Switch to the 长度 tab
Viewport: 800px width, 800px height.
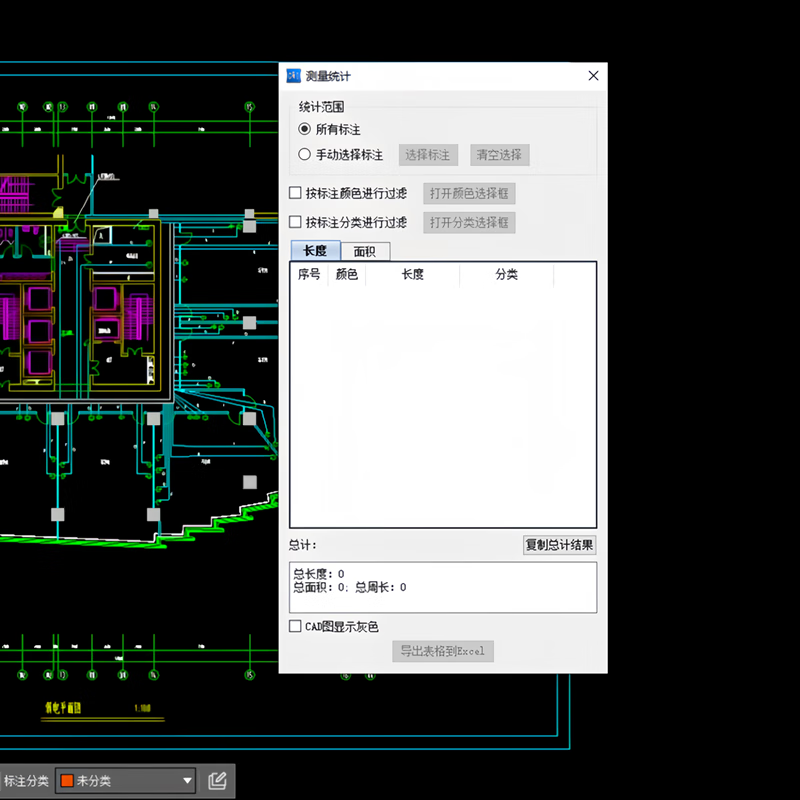(314, 251)
